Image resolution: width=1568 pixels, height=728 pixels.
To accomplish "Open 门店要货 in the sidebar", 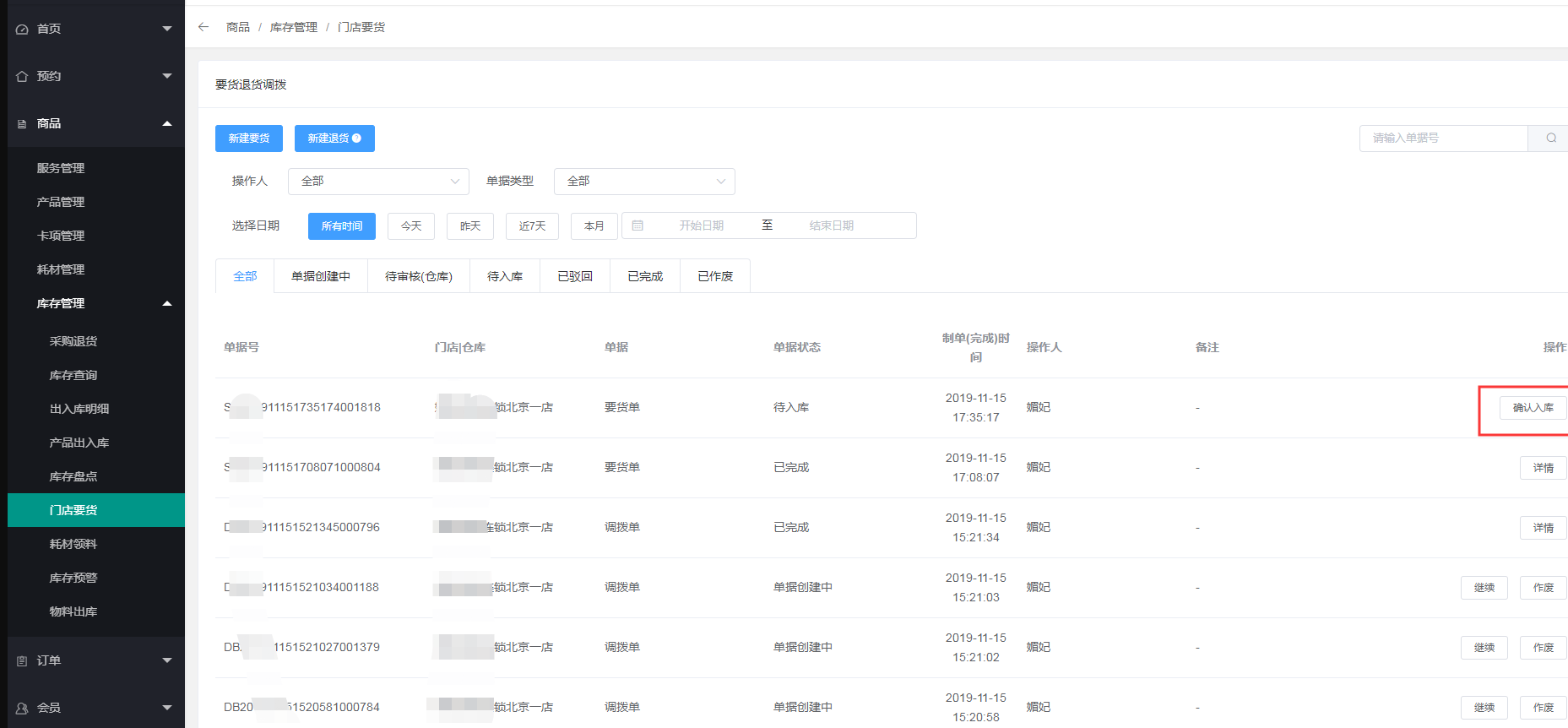I will [96, 510].
